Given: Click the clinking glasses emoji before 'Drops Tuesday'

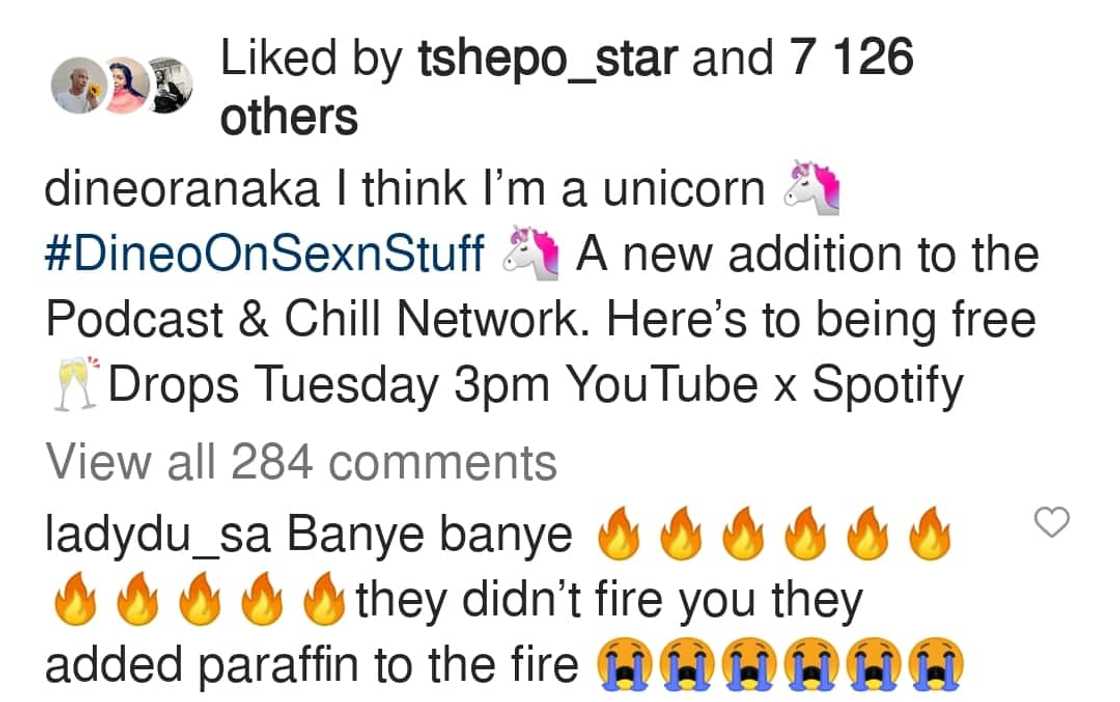Looking at the screenshot, I should click(x=73, y=383).
